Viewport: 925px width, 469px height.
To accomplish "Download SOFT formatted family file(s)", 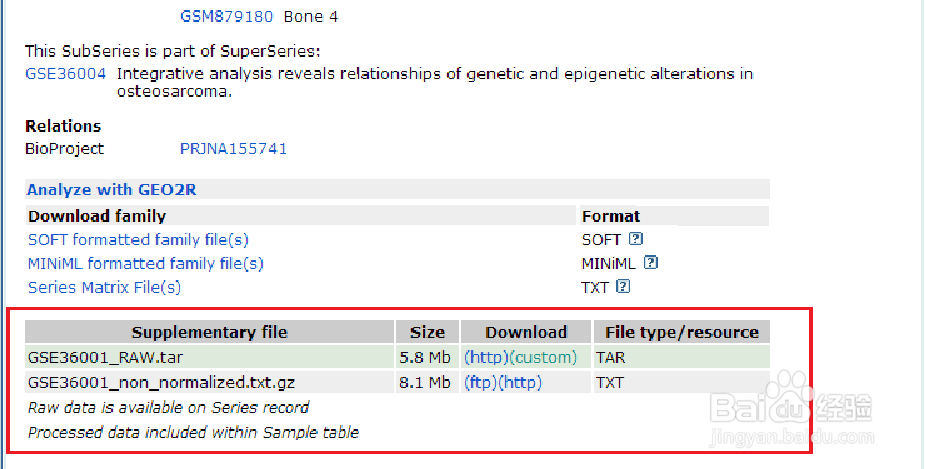I will click(138, 240).
